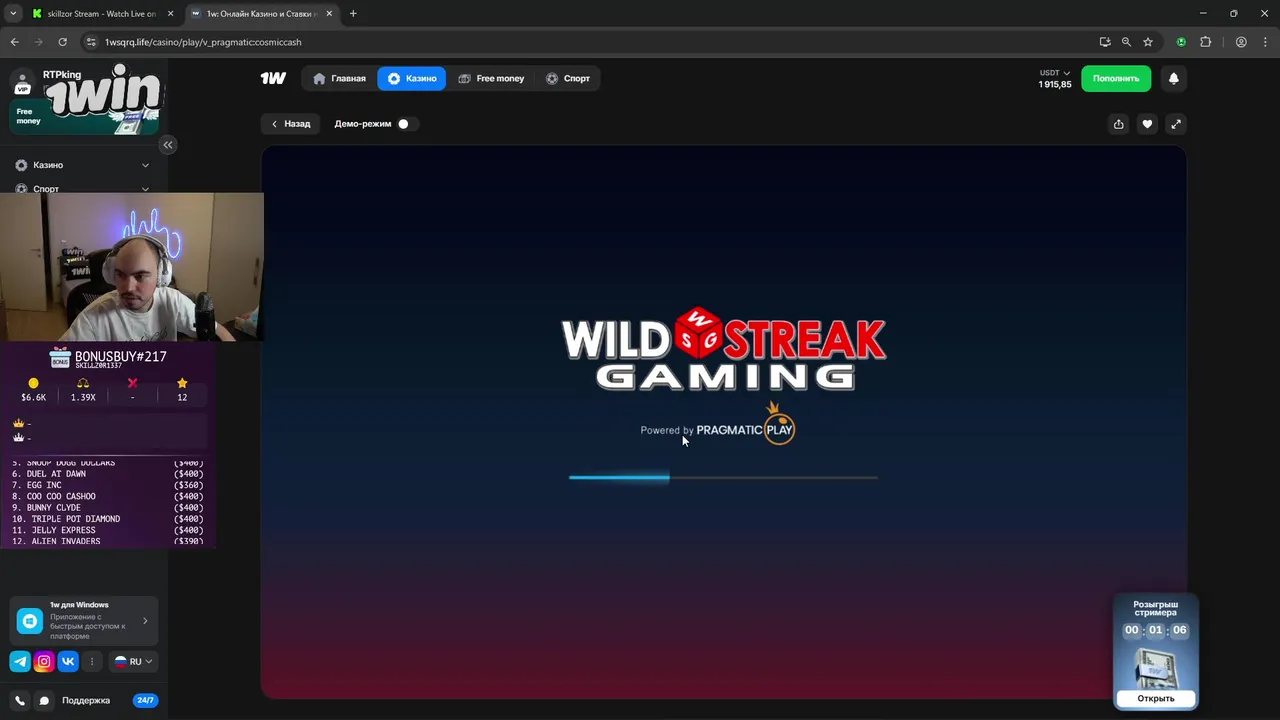Open the Chrome three-dot menu
The image size is (1280, 720).
pyautogui.click(x=1265, y=42)
